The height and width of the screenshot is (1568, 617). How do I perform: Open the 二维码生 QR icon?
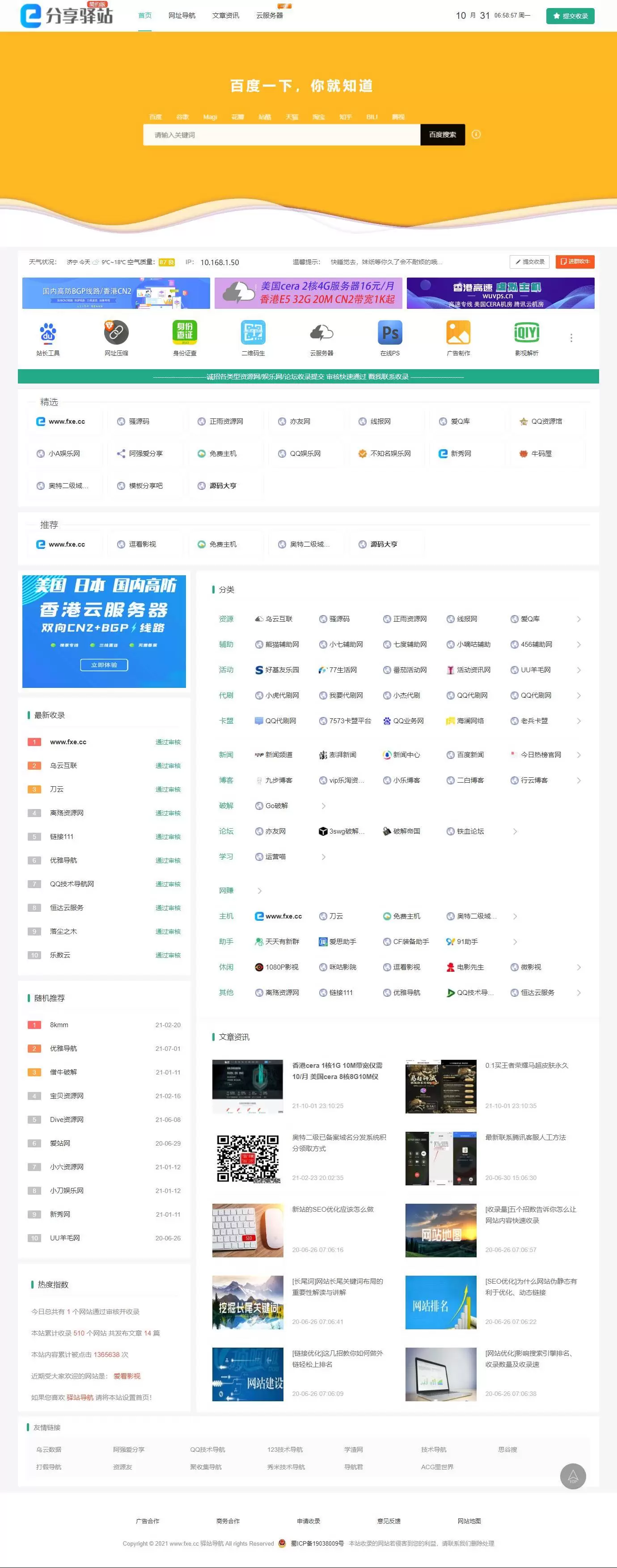click(x=254, y=333)
